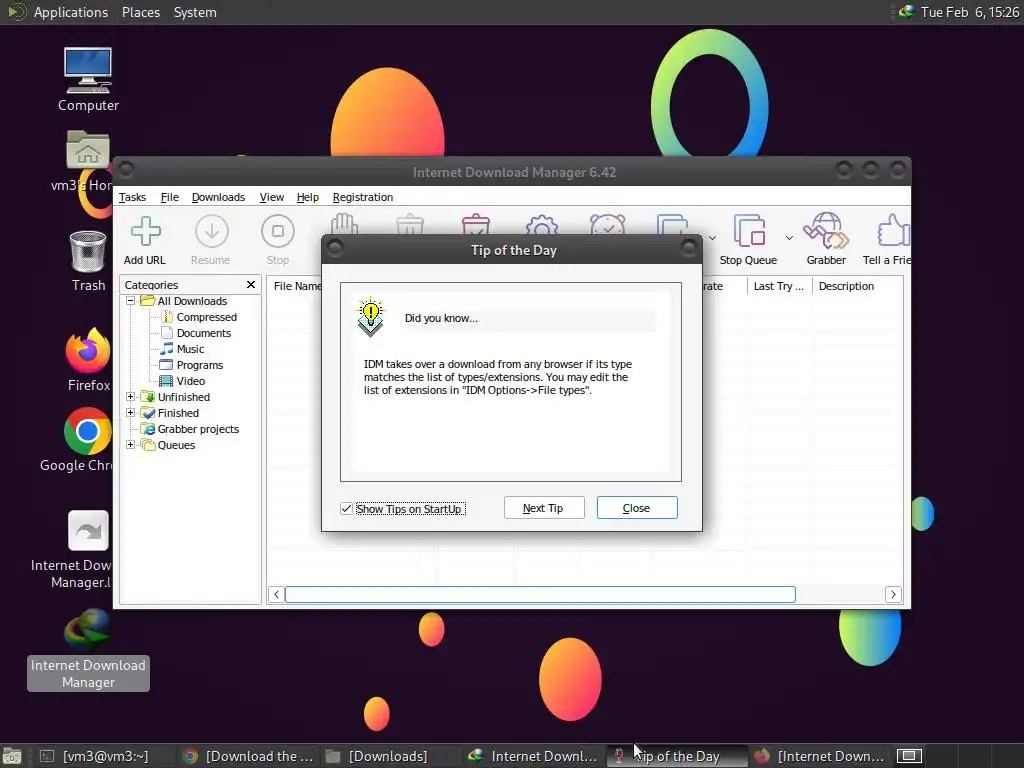Open the View menu
Viewport: 1024px width, 768px height.
click(272, 197)
